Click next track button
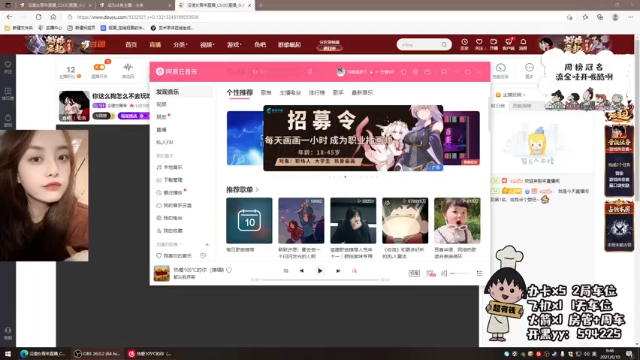640x360 pixels. pos(338,271)
